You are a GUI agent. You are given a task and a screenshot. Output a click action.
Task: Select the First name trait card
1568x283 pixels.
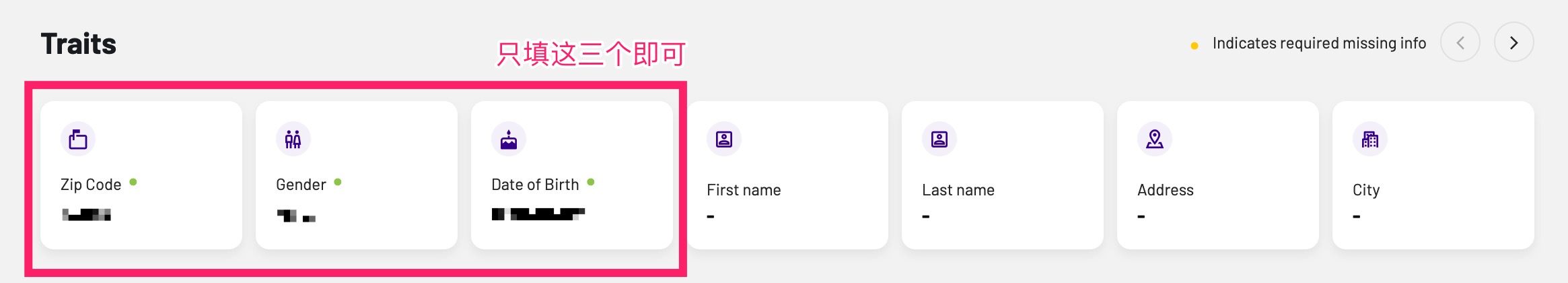(787, 175)
